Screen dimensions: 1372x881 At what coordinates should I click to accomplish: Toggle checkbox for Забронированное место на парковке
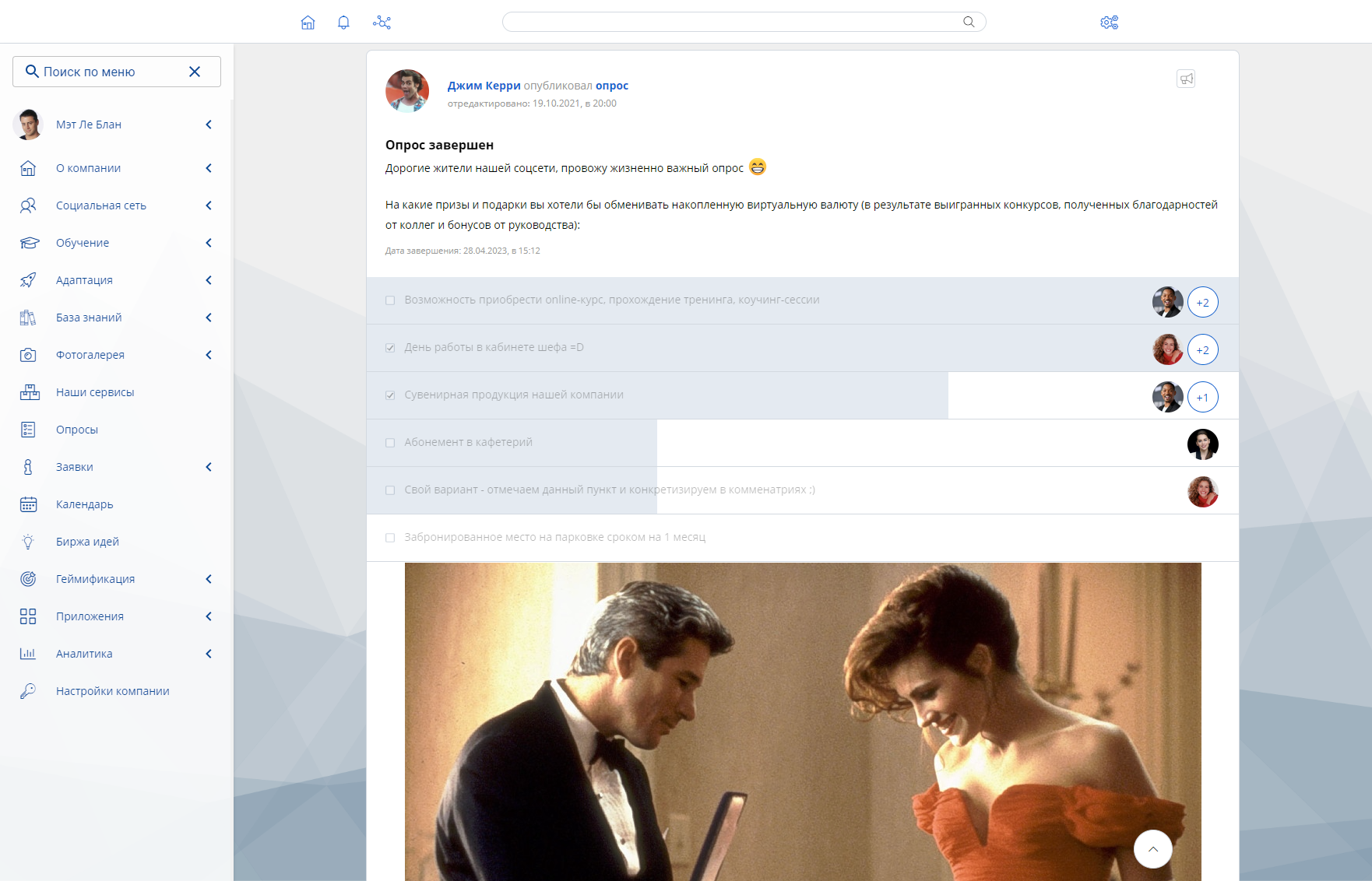(x=390, y=538)
